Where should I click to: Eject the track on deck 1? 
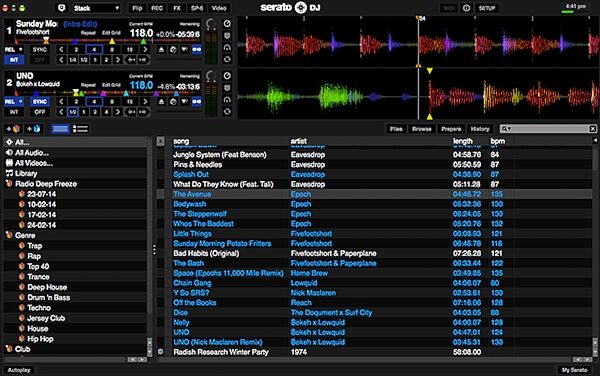pyautogui.click(x=161, y=50)
